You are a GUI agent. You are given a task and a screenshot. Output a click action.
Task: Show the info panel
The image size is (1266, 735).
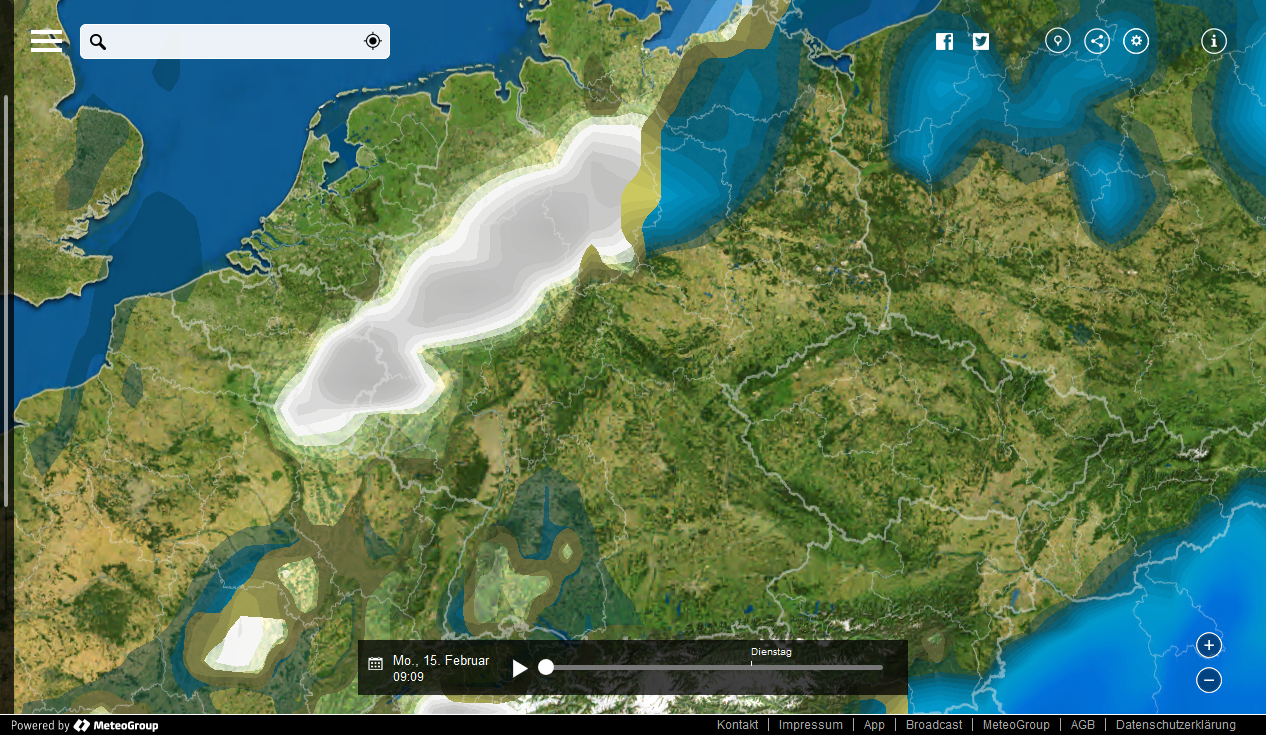[1214, 41]
